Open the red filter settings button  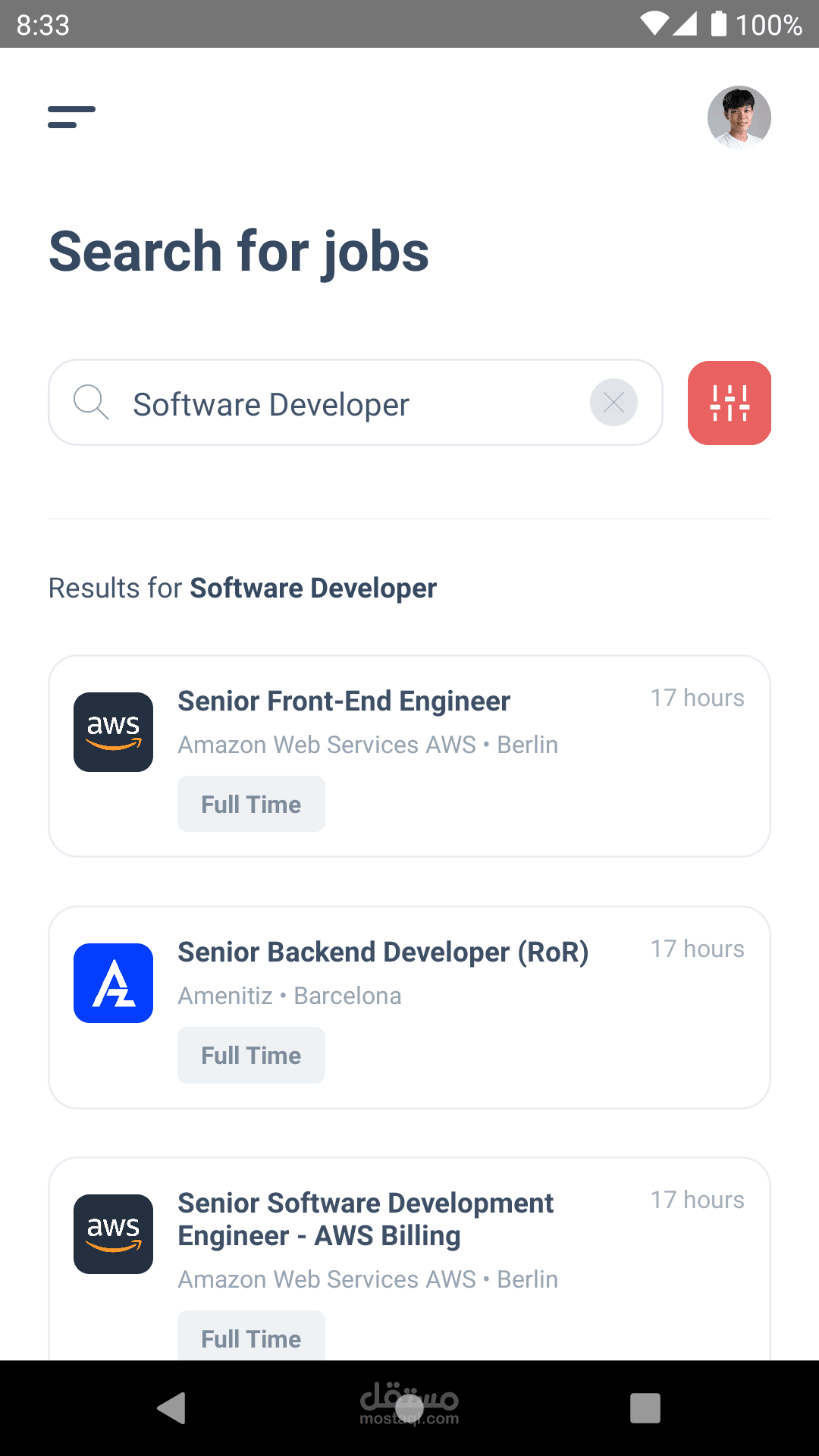[730, 403]
